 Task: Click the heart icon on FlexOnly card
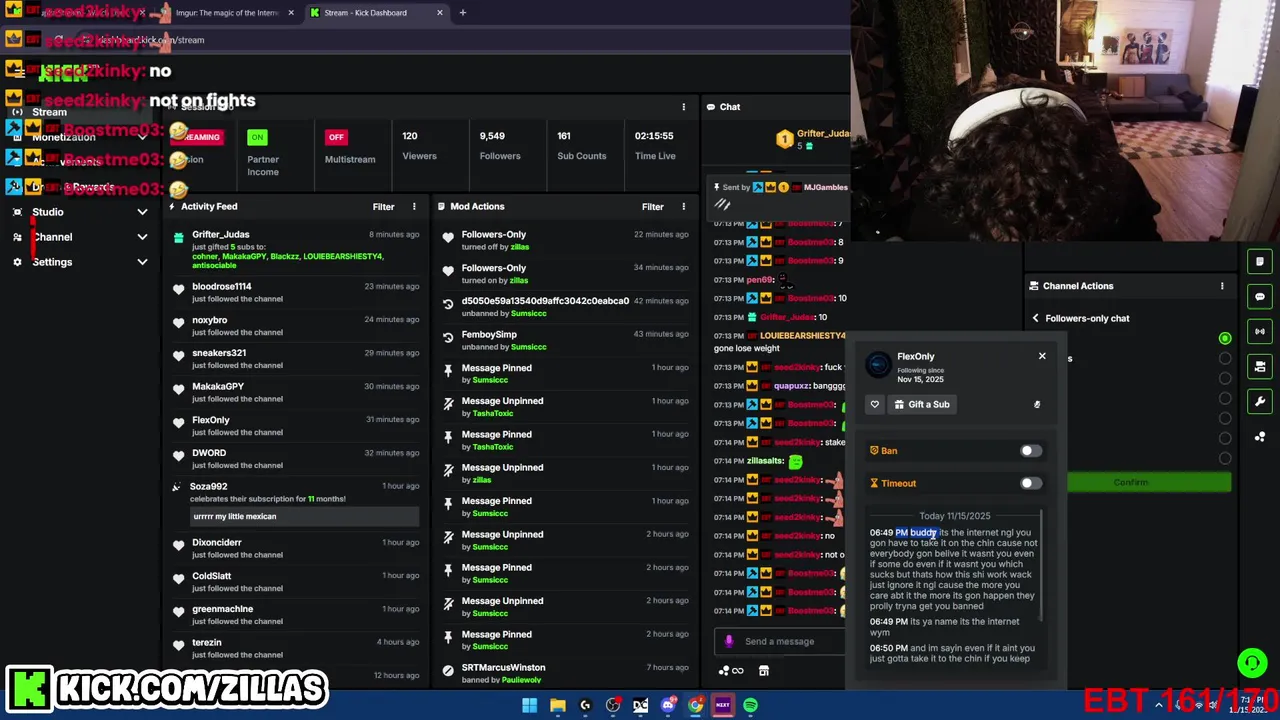tap(875, 404)
